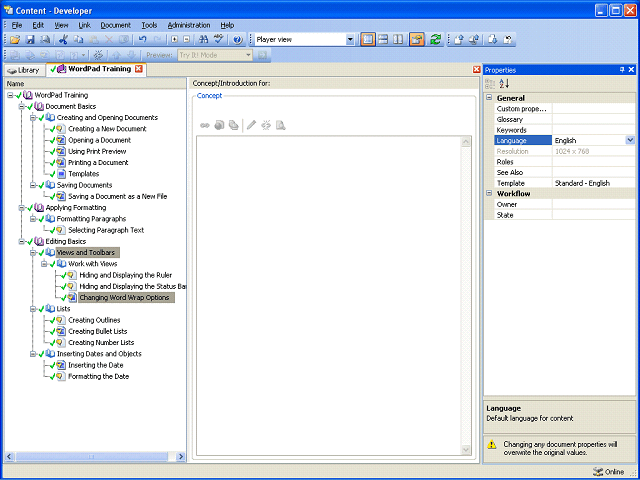This screenshot has width=640, height=480.
Task: Click the Collapse All minus icon in toolbar
Action: [187, 40]
